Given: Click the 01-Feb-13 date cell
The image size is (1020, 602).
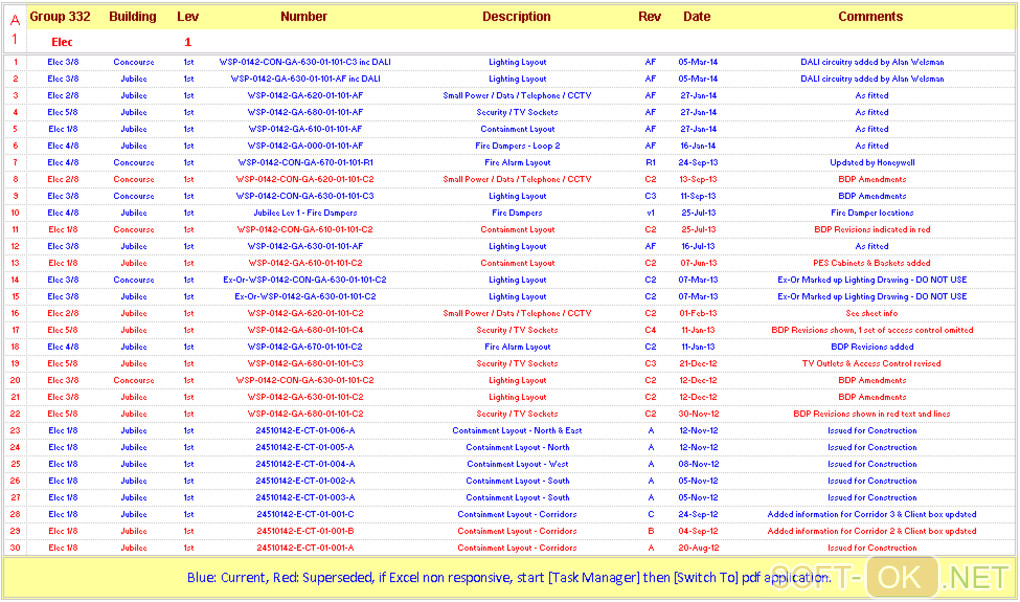Looking at the screenshot, I should tap(698, 314).
